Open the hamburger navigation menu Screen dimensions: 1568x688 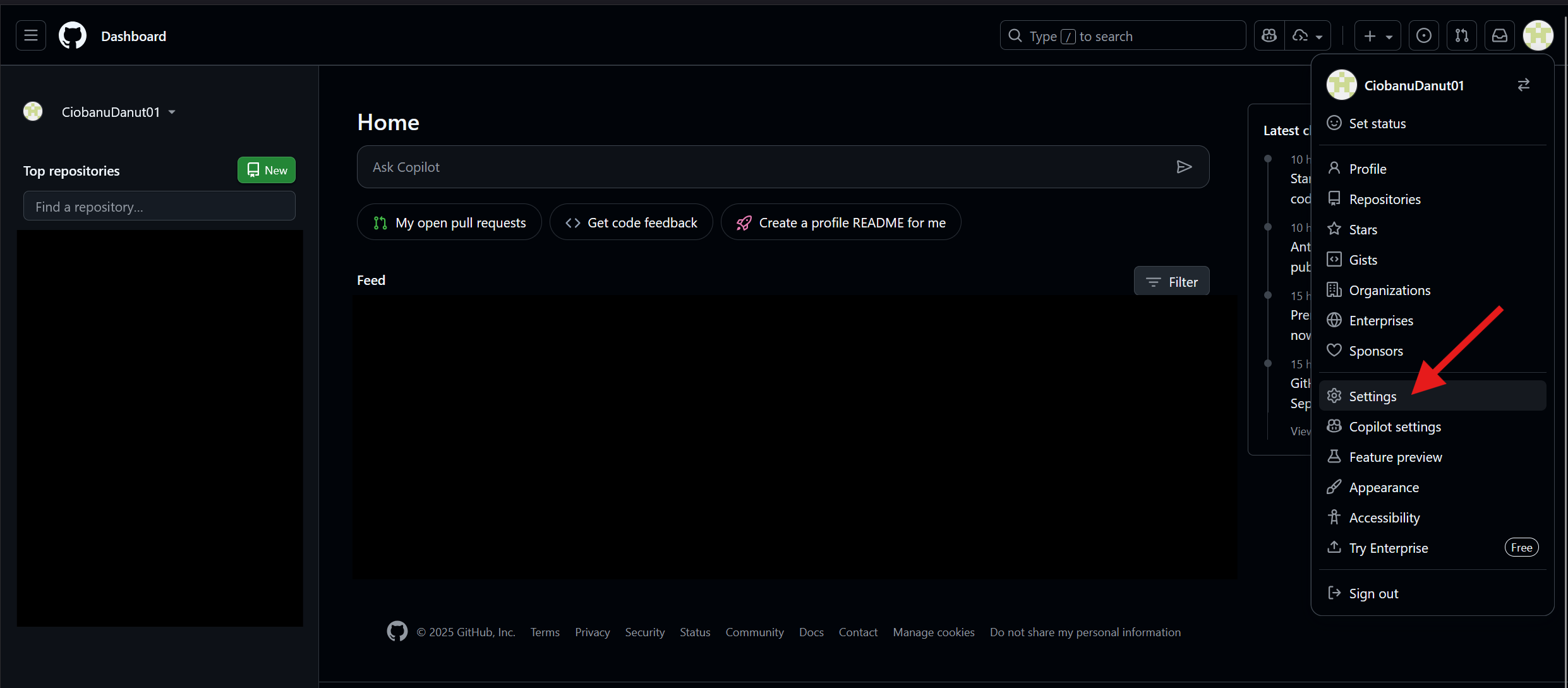[x=31, y=36]
